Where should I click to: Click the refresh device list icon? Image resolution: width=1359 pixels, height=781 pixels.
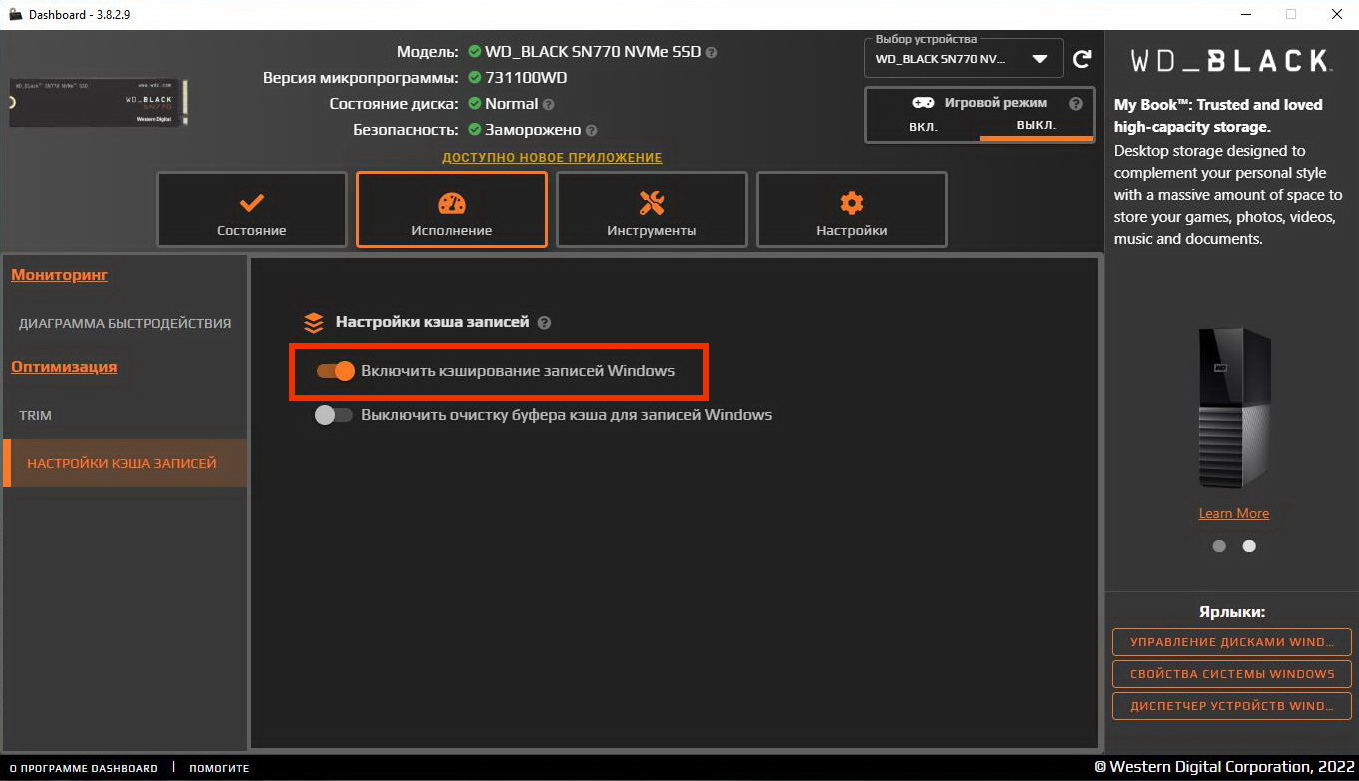(1082, 59)
